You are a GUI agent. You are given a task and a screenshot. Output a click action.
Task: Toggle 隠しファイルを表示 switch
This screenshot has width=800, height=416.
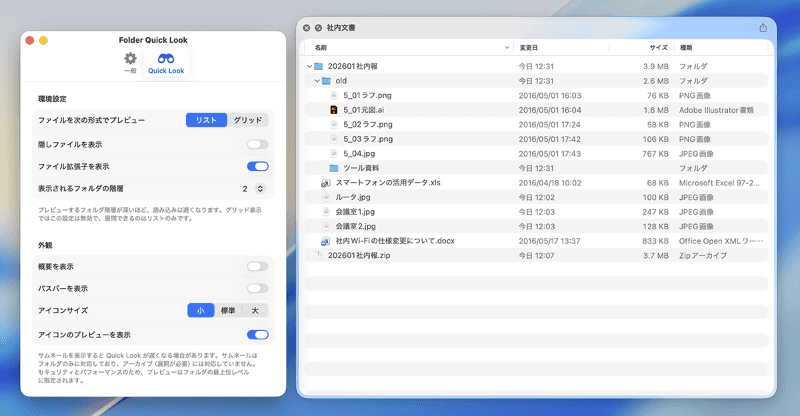258,144
